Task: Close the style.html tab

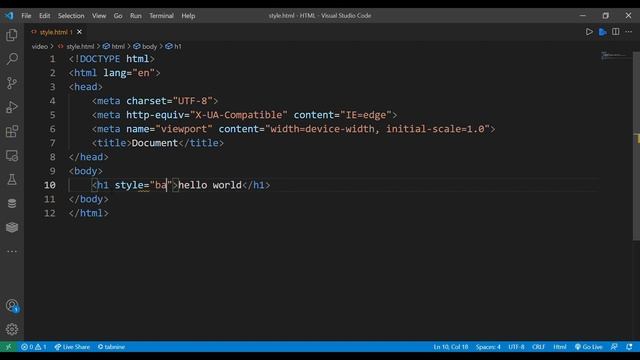Action: (x=79, y=32)
